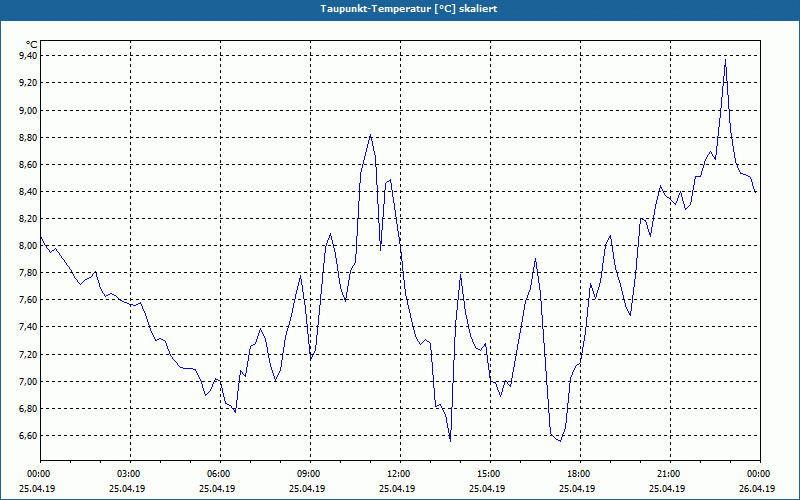Click the 6,80 y-axis value
The image size is (800, 500).
click(x=28, y=408)
